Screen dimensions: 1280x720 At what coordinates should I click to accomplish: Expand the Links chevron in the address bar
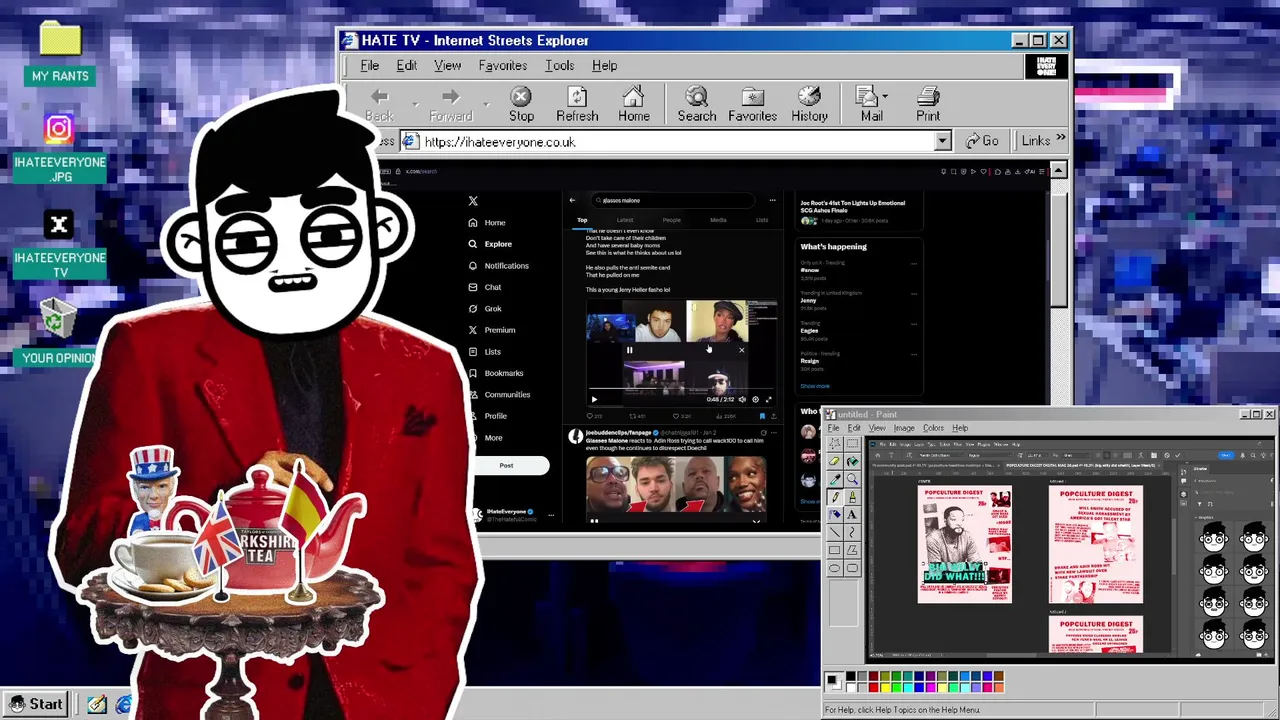pos(1060,139)
